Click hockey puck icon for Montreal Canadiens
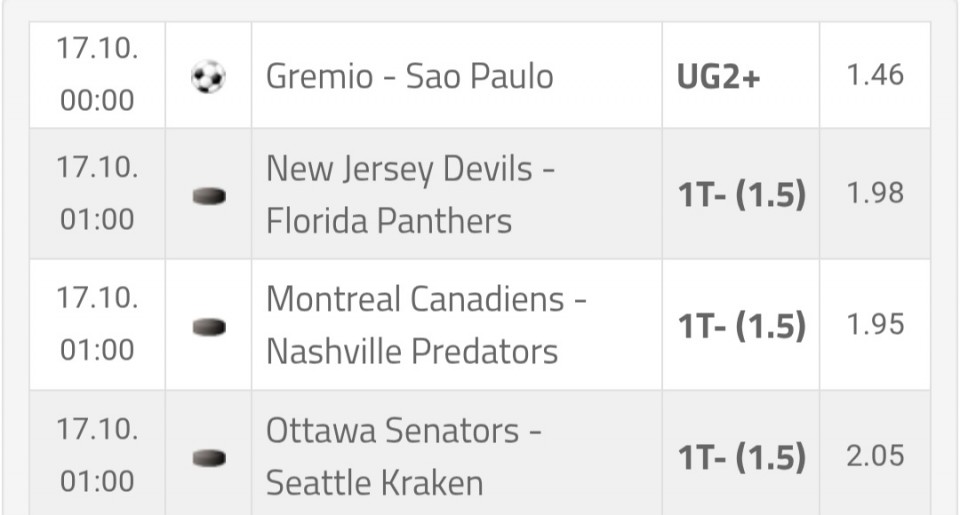 [208, 326]
